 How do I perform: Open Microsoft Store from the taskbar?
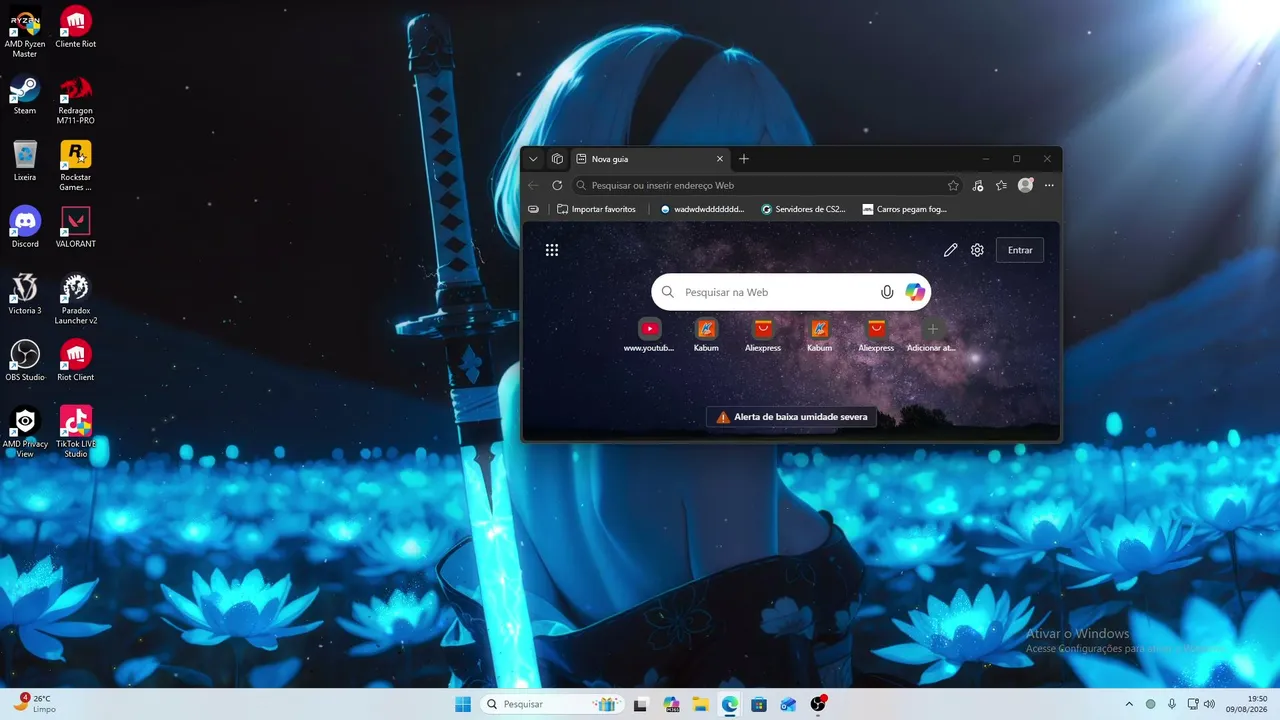coord(759,704)
